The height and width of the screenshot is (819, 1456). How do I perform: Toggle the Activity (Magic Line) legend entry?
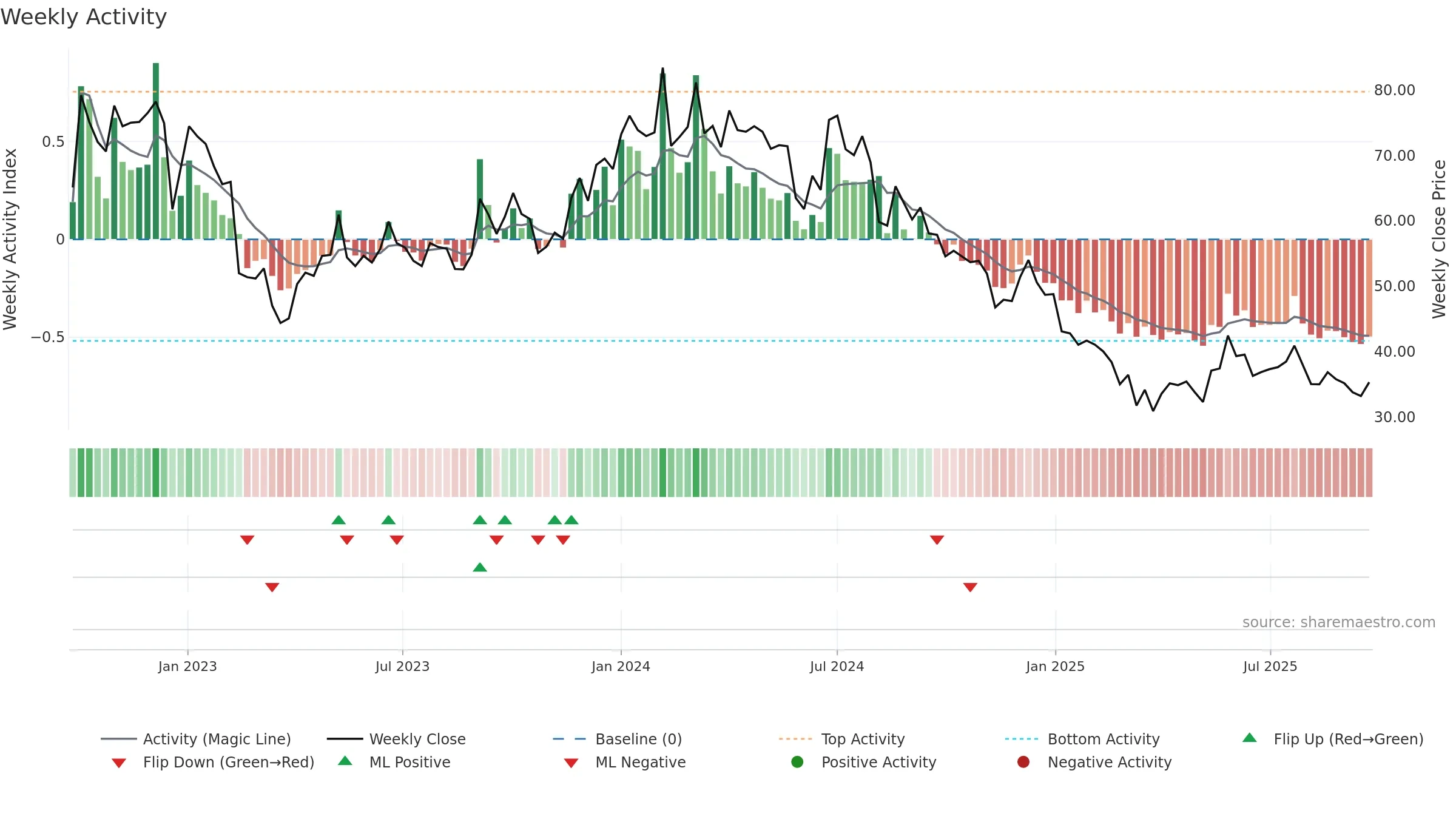(196, 739)
